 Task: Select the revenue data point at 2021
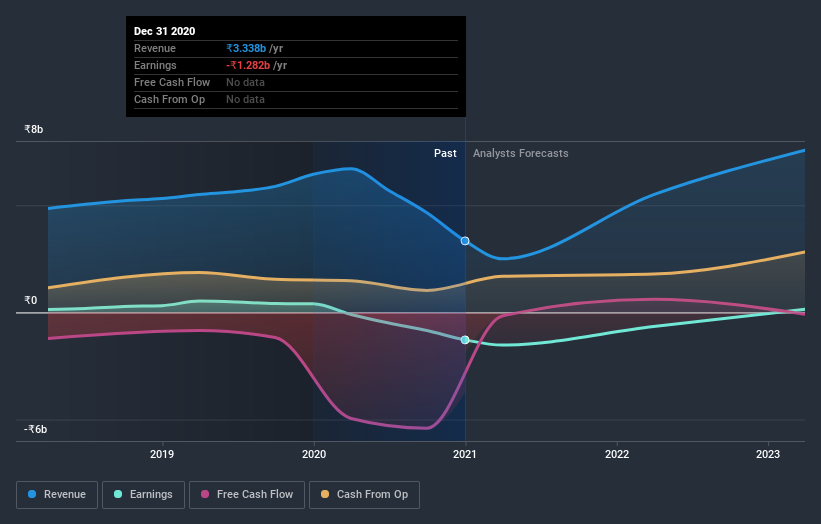(x=465, y=241)
